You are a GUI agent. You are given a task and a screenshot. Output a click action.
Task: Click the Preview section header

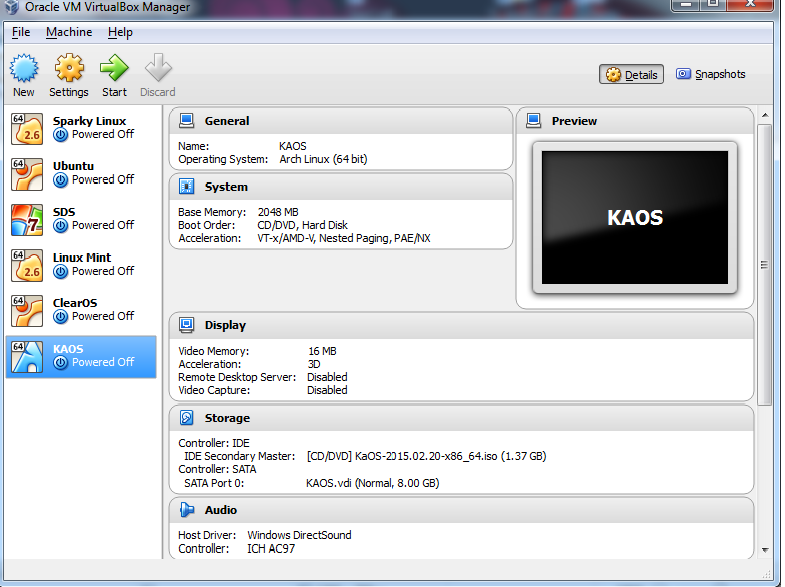coord(635,121)
